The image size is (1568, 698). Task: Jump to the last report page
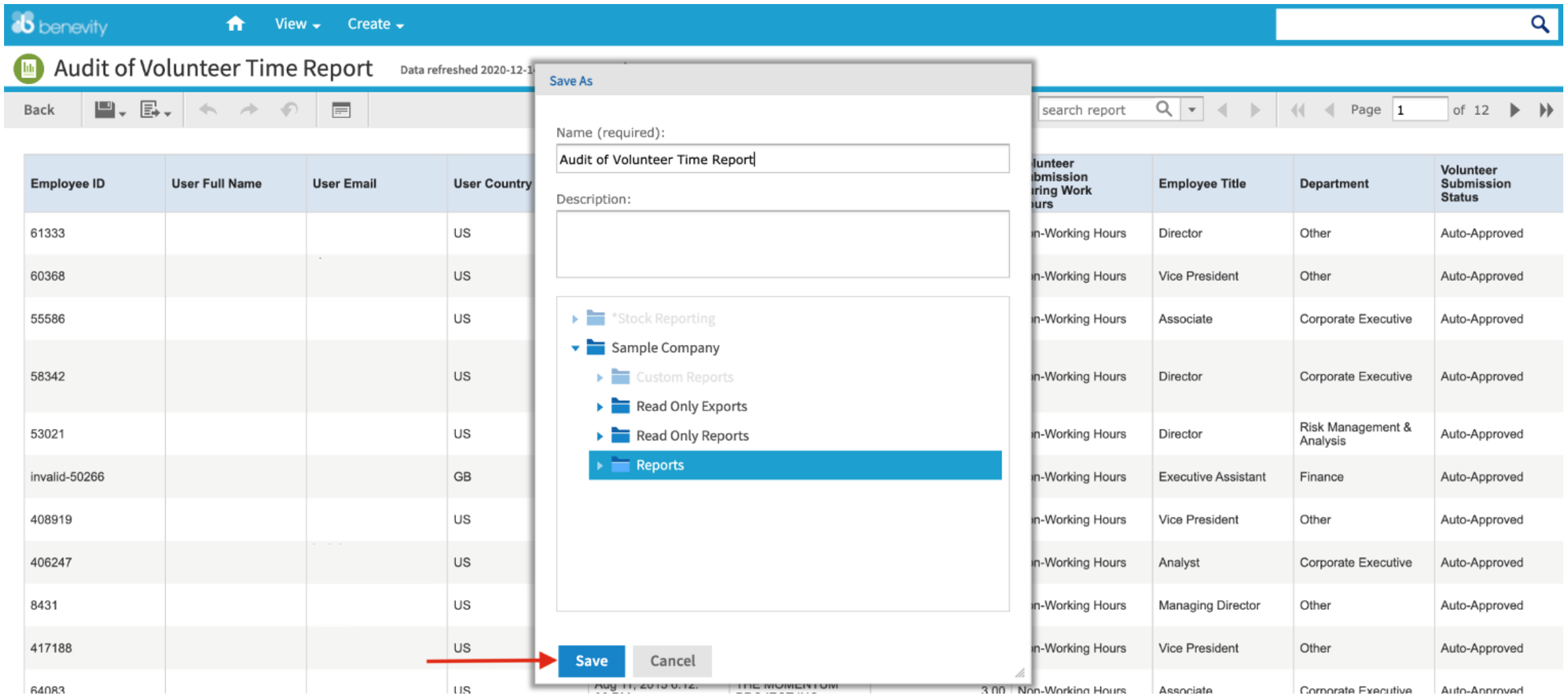[1546, 110]
